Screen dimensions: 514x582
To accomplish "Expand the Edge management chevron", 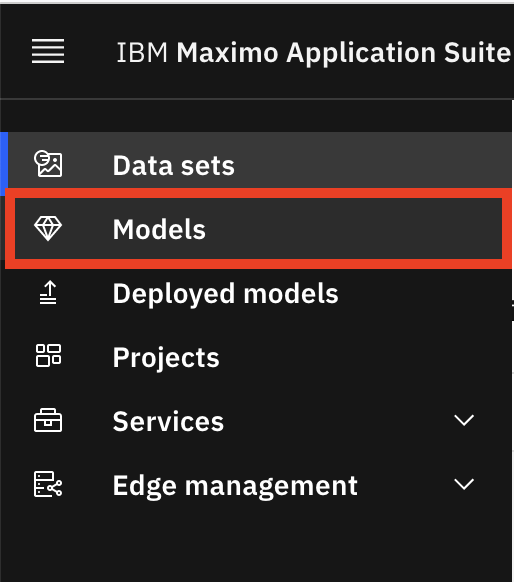I will (464, 484).
